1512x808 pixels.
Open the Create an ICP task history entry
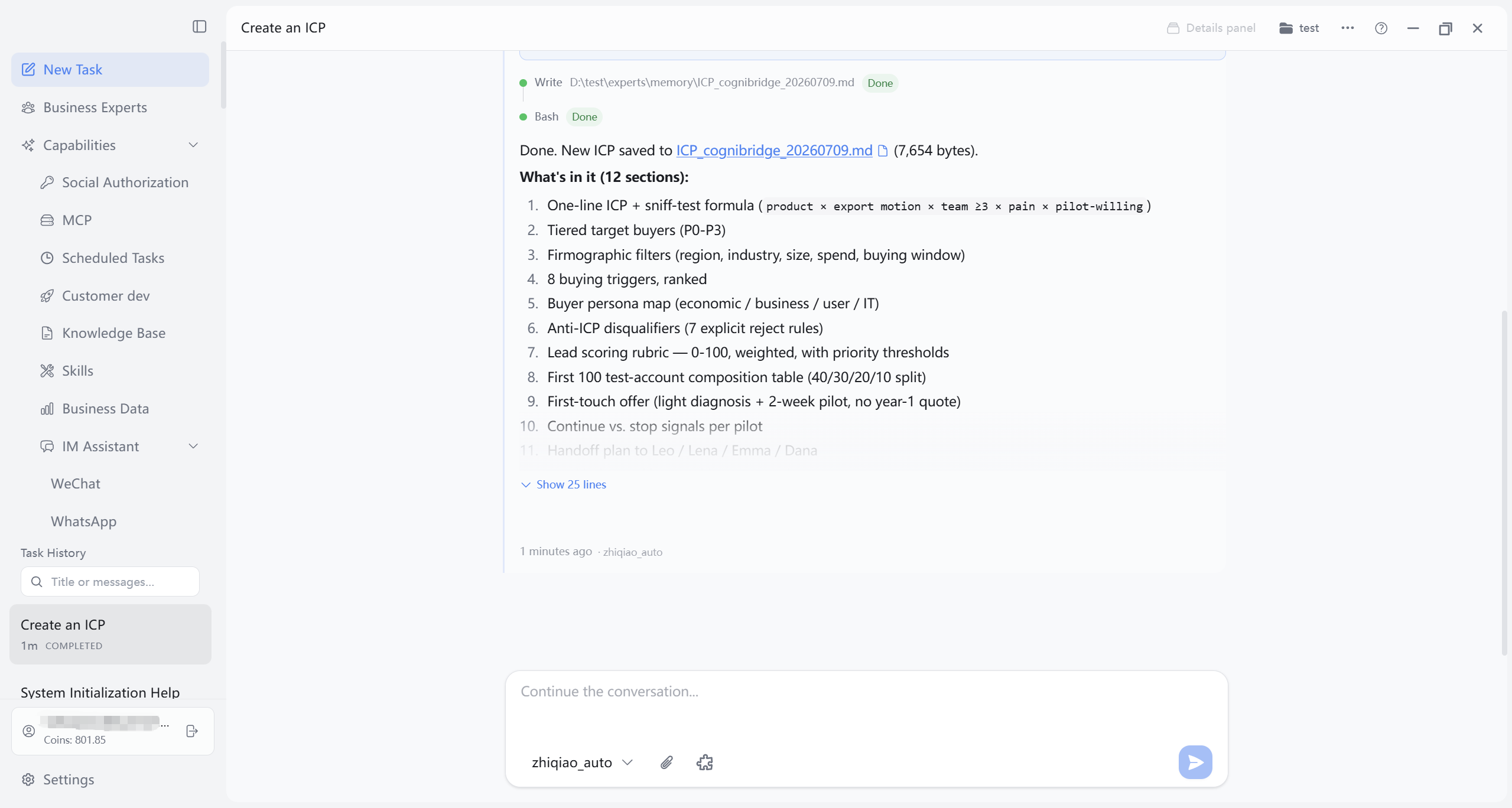tap(110, 634)
